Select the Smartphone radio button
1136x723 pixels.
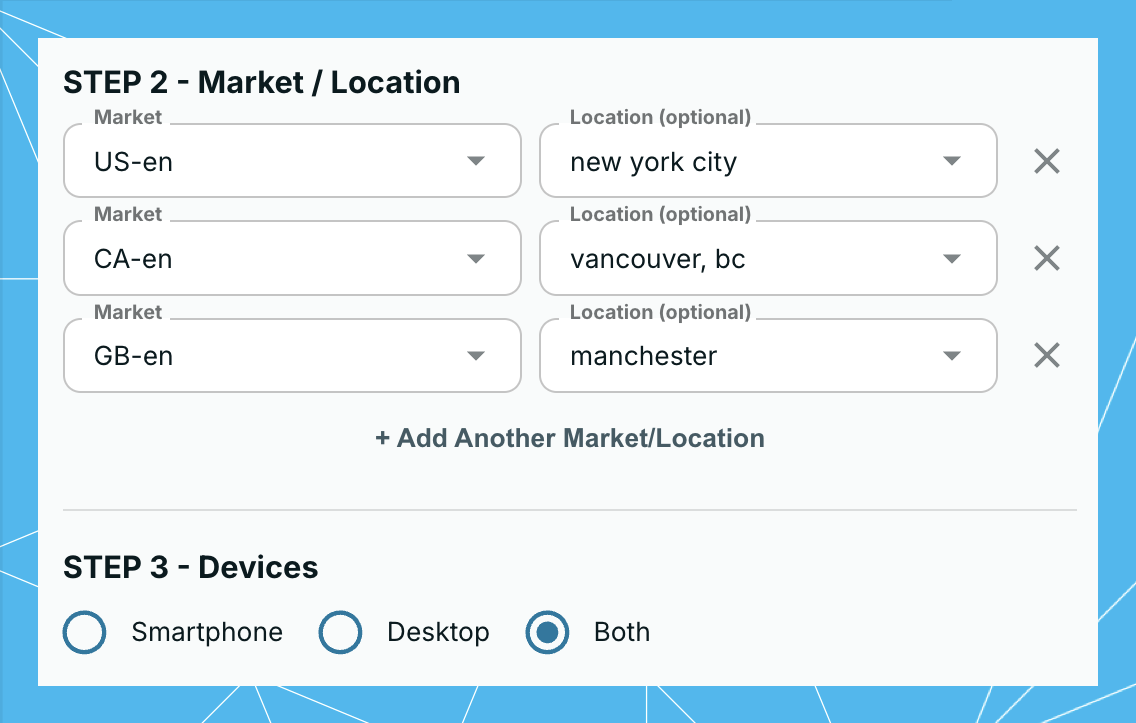click(84, 632)
